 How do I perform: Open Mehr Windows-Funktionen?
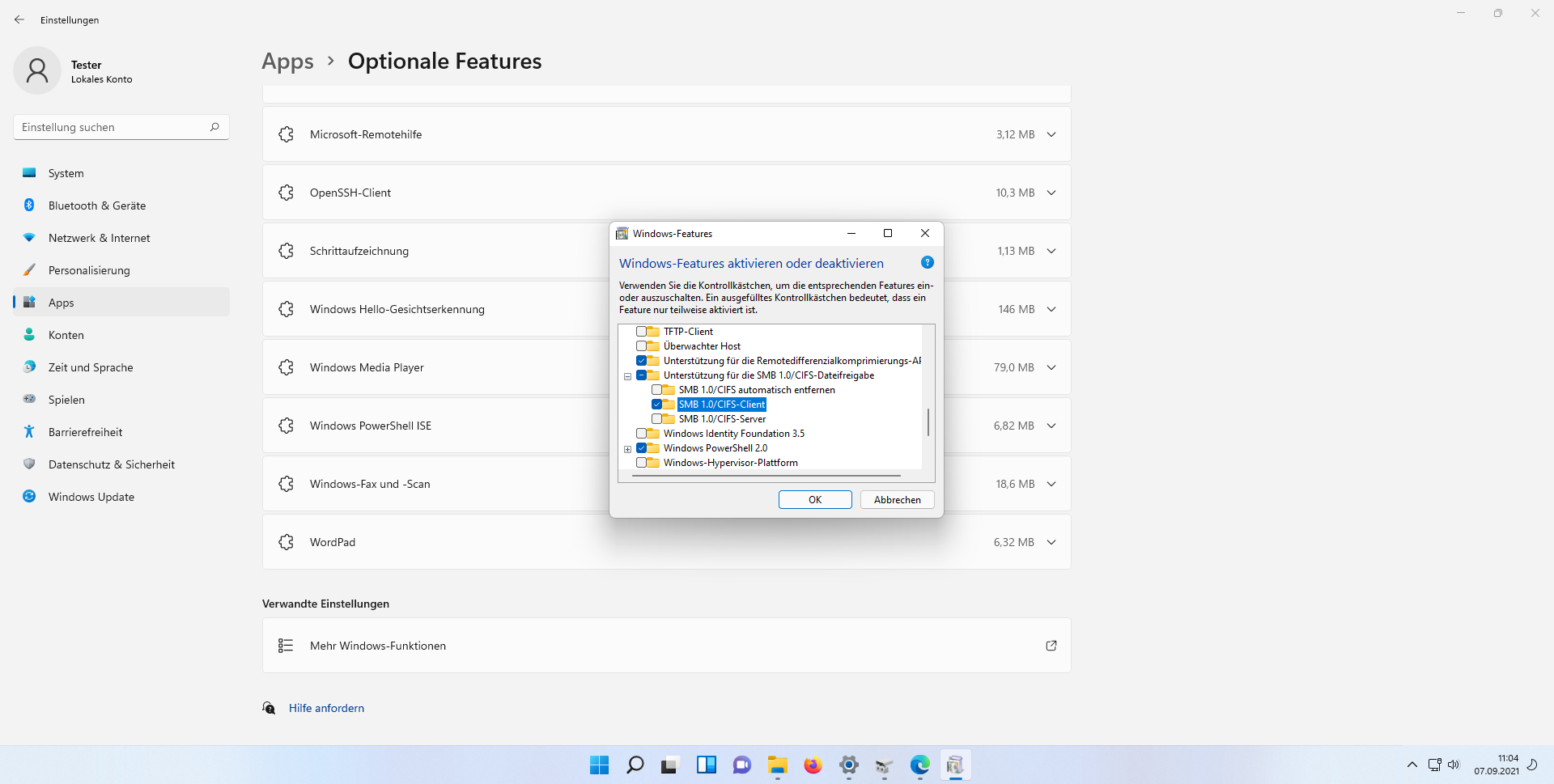(x=667, y=646)
